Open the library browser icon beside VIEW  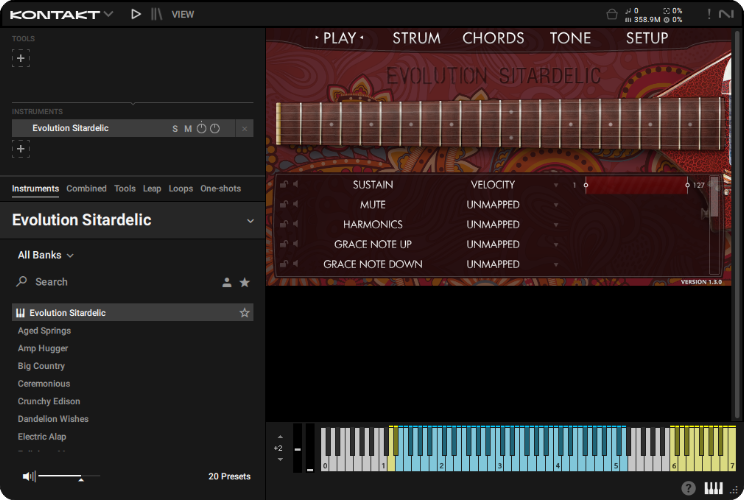coord(156,14)
